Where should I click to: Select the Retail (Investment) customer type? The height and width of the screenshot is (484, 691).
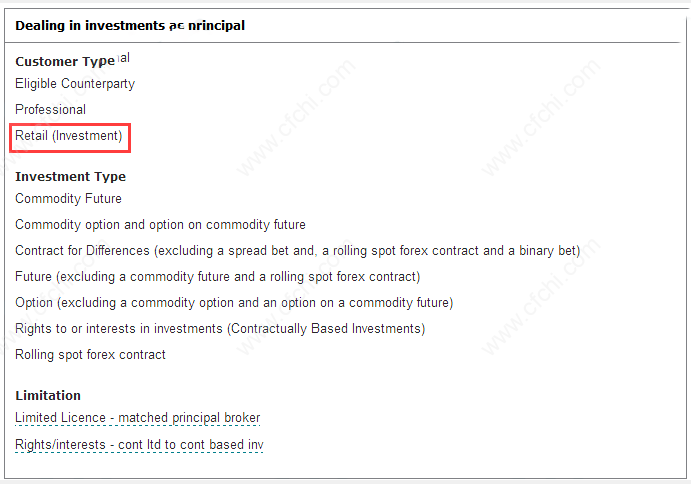click(x=69, y=135)
